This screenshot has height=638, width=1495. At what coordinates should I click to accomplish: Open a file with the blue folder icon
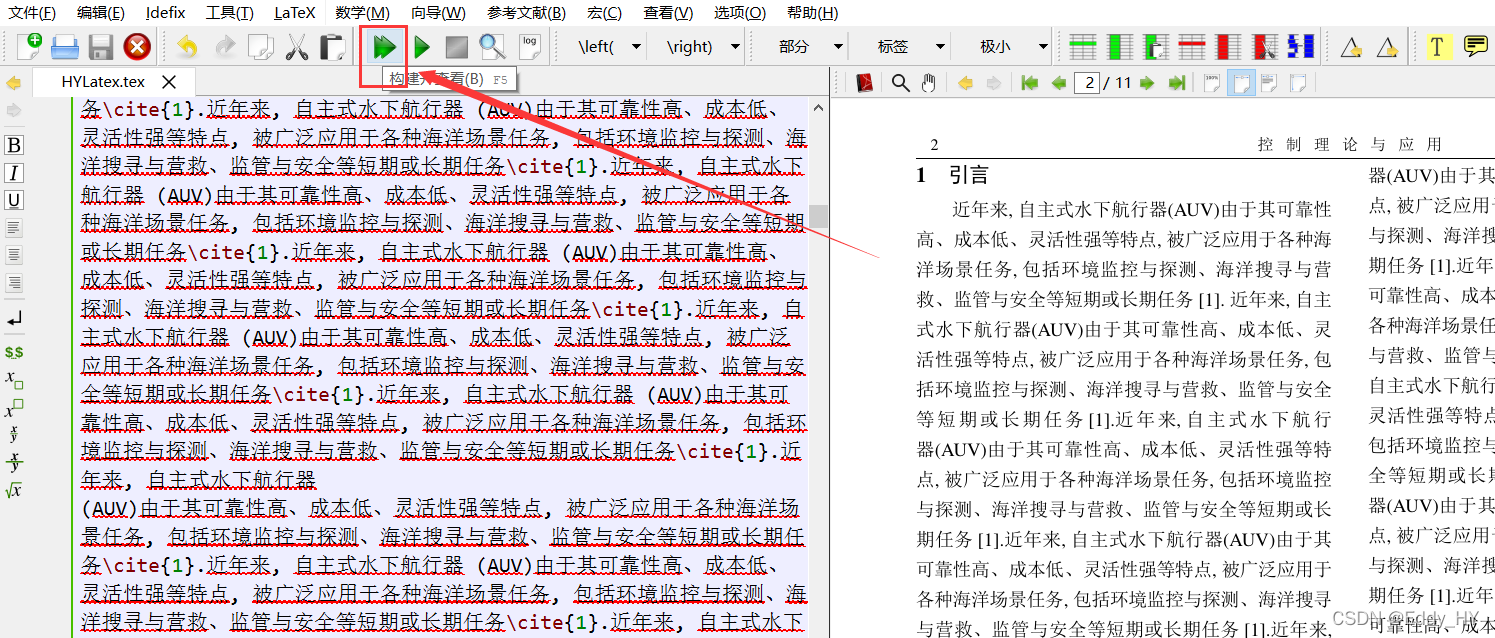pos(65,46)
